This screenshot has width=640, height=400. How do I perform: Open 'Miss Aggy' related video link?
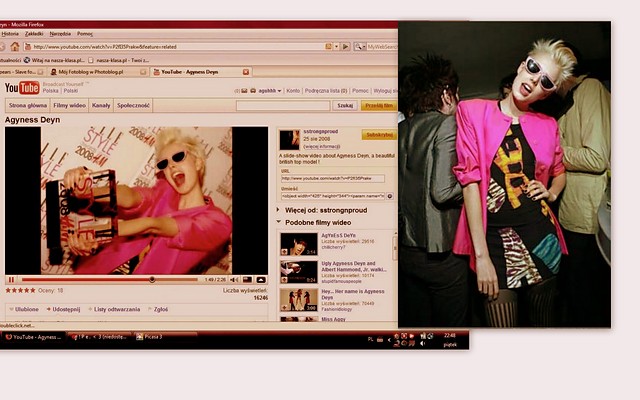(x=333, y=319)
